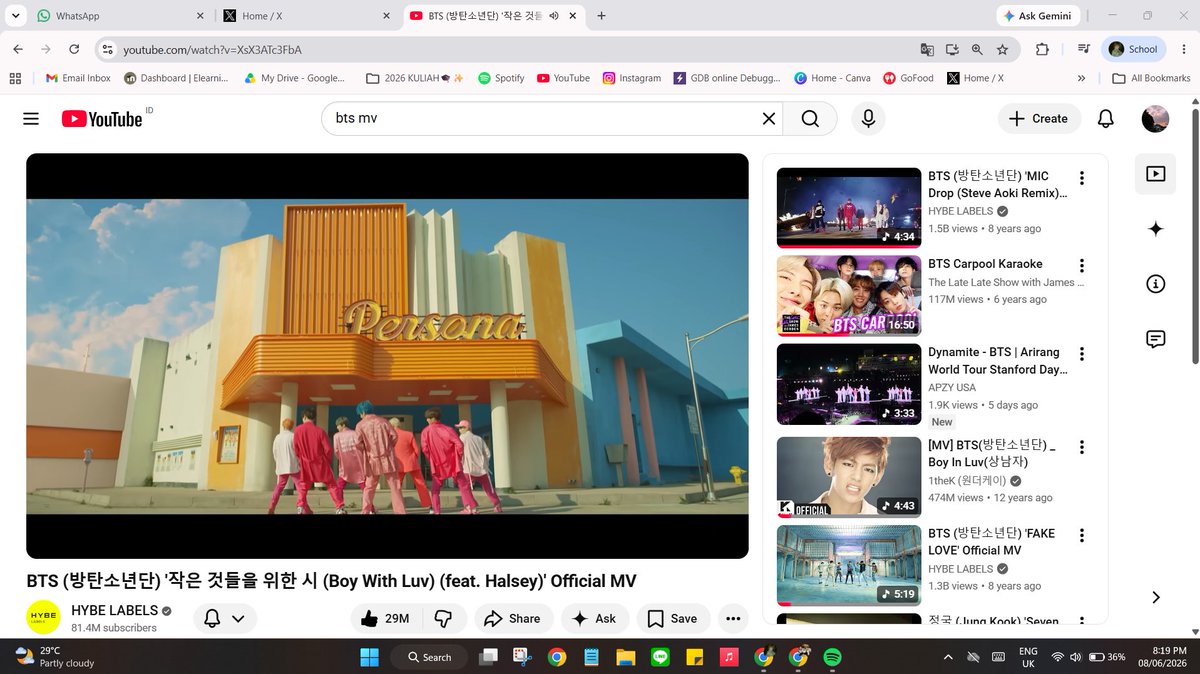Open the HYBE LABELS channel link
The height and width of the screenshot is (674, 1200).
coord(114,610)
